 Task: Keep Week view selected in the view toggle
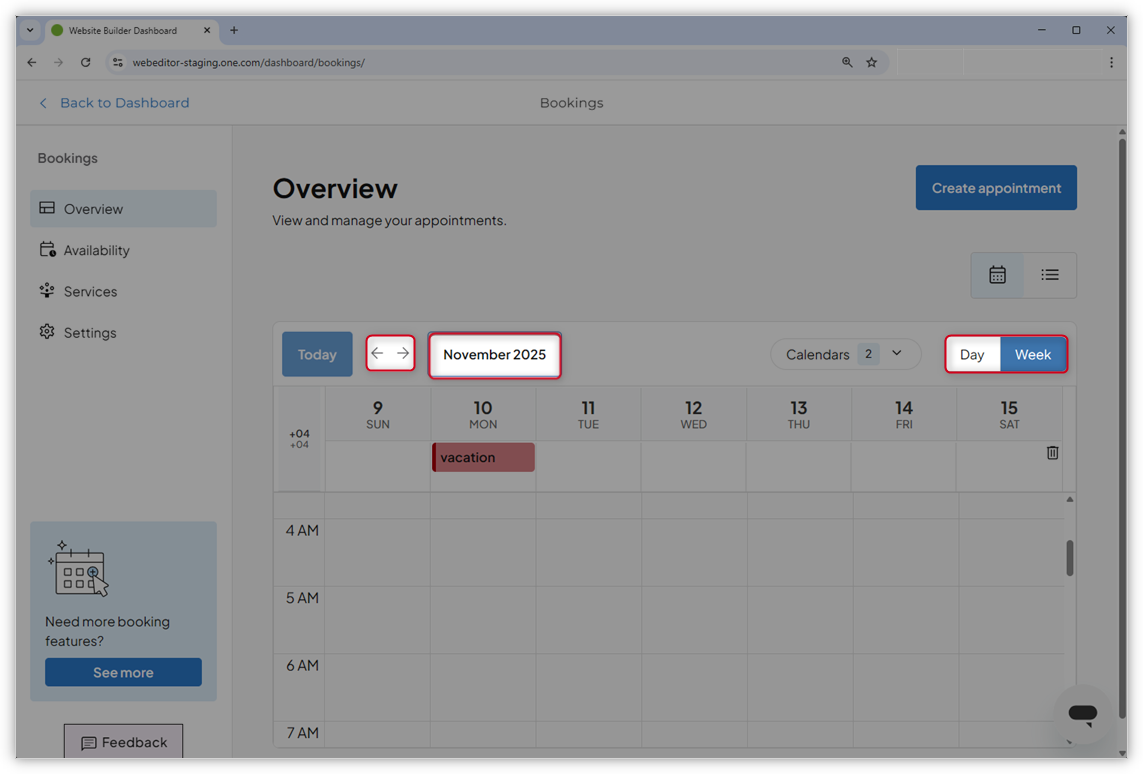click(1032, 354)
